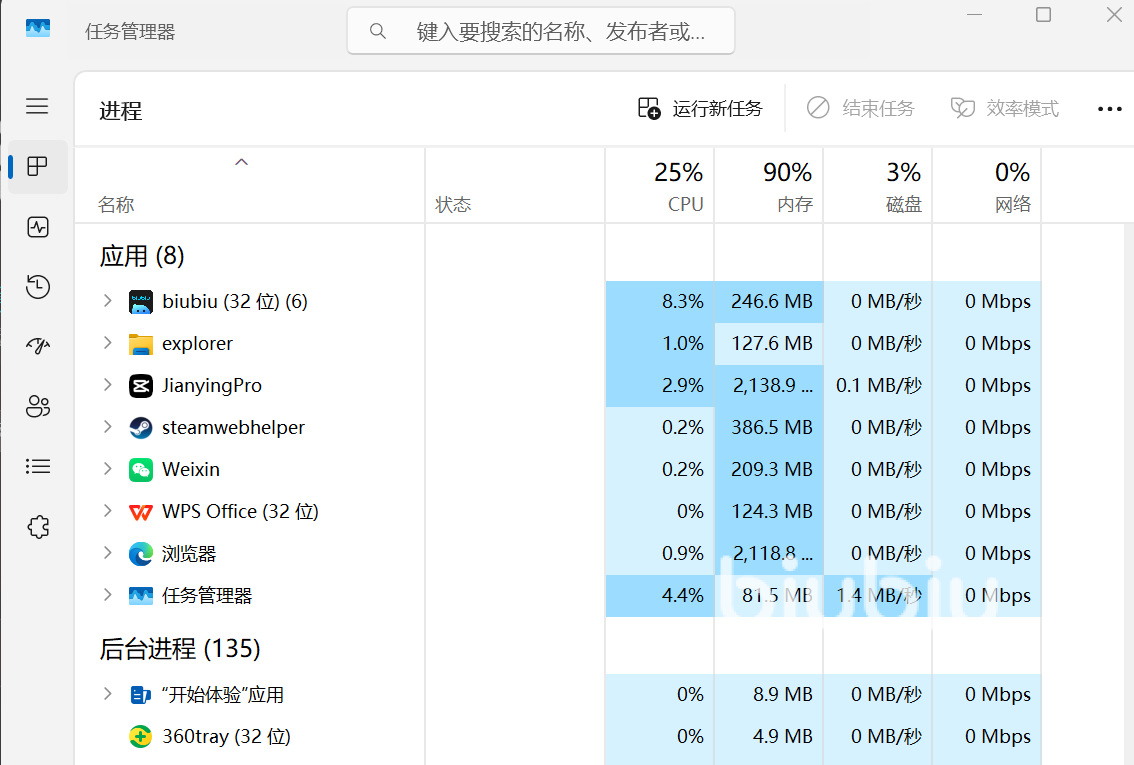
Task: Expand the JianyingPro process group
Action: 108,385
